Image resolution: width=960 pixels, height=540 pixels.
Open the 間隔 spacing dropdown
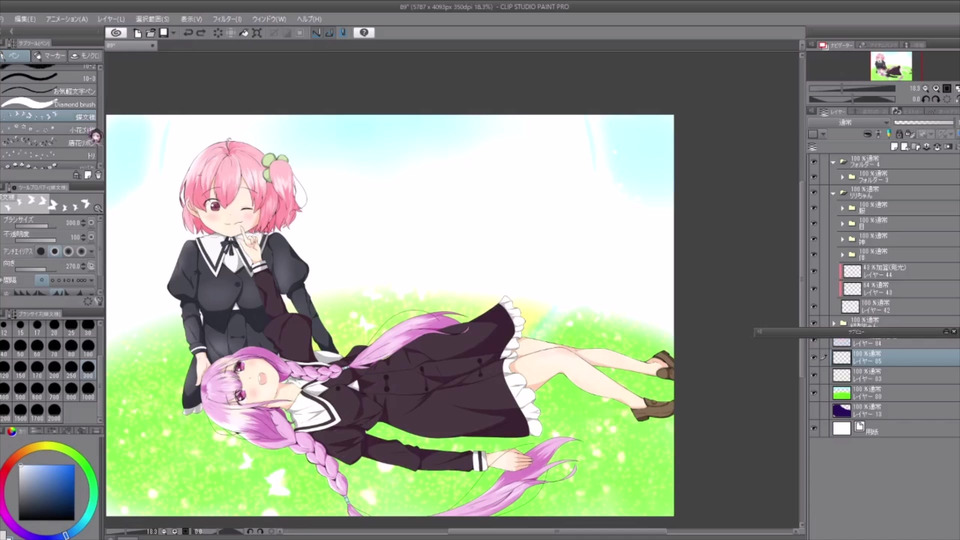92,280
